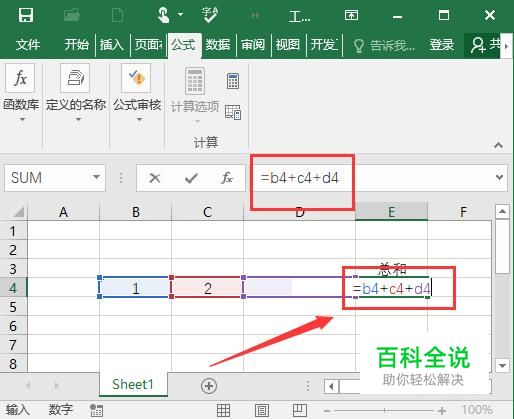Image resolution: width=514 pixels, height=419 pixels.
Task: Click the Enter checkmark in formula bar
Action: 191,178
